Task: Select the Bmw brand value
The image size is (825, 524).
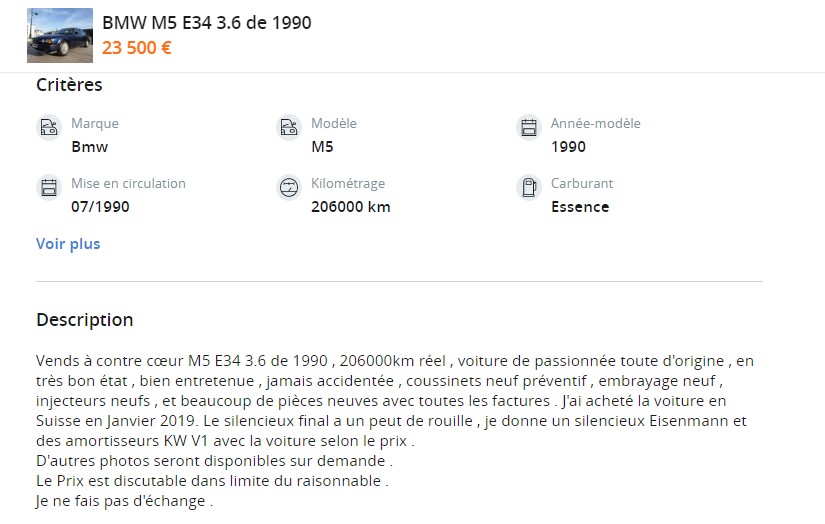Action: pyautogui.click(x=90, y=147)
